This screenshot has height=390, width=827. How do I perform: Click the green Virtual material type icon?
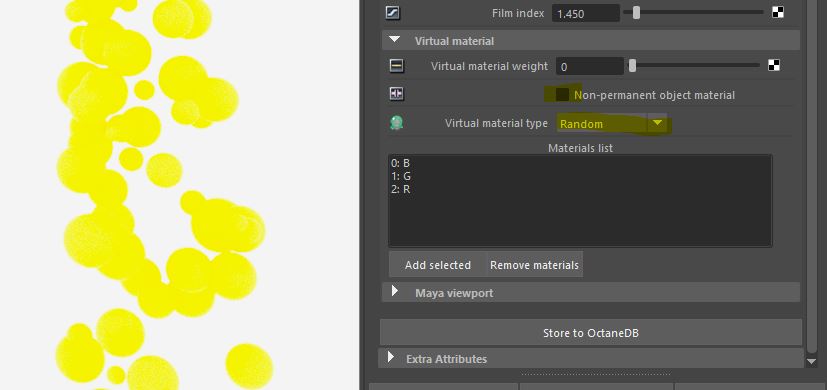(396, 123)
